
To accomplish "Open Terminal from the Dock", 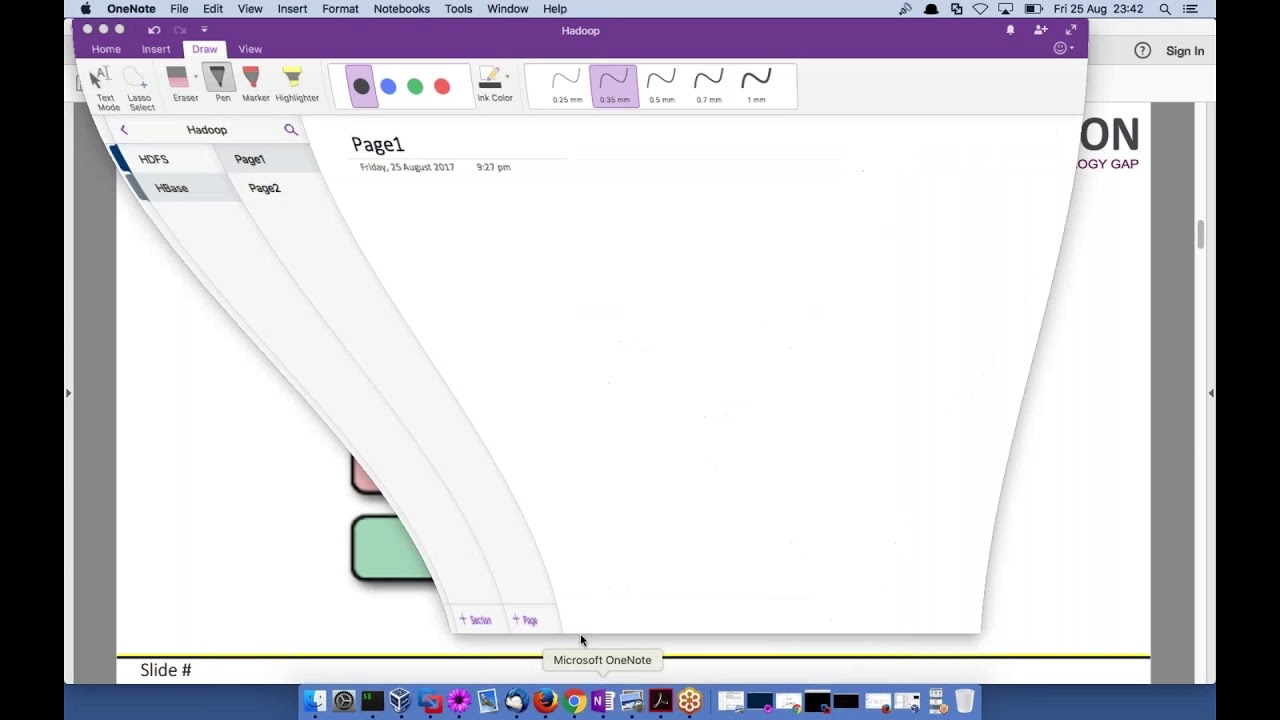I will 372,701.
